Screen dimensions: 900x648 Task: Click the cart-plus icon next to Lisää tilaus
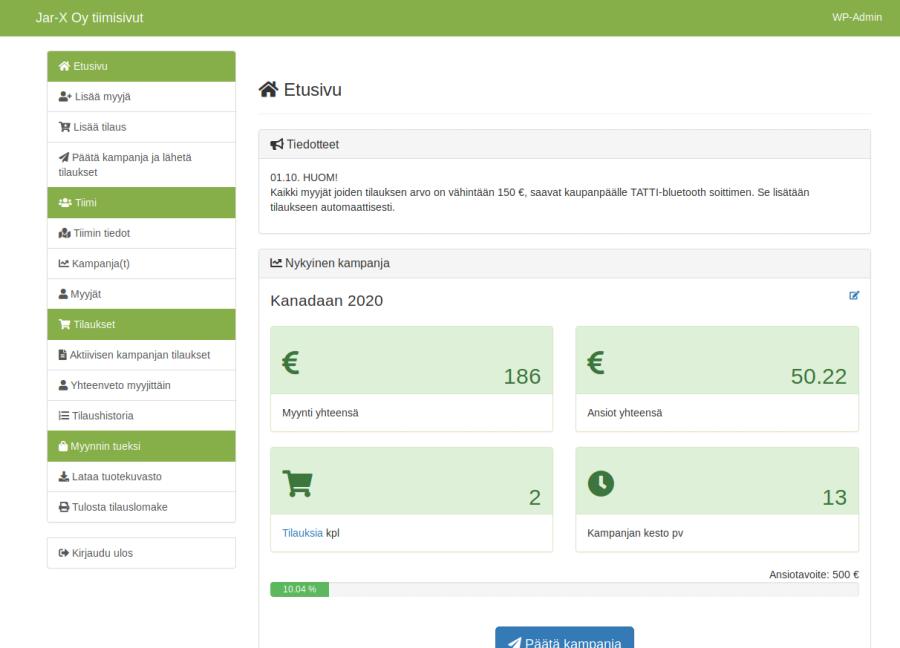pyautogui.click(x=64, y=127)
